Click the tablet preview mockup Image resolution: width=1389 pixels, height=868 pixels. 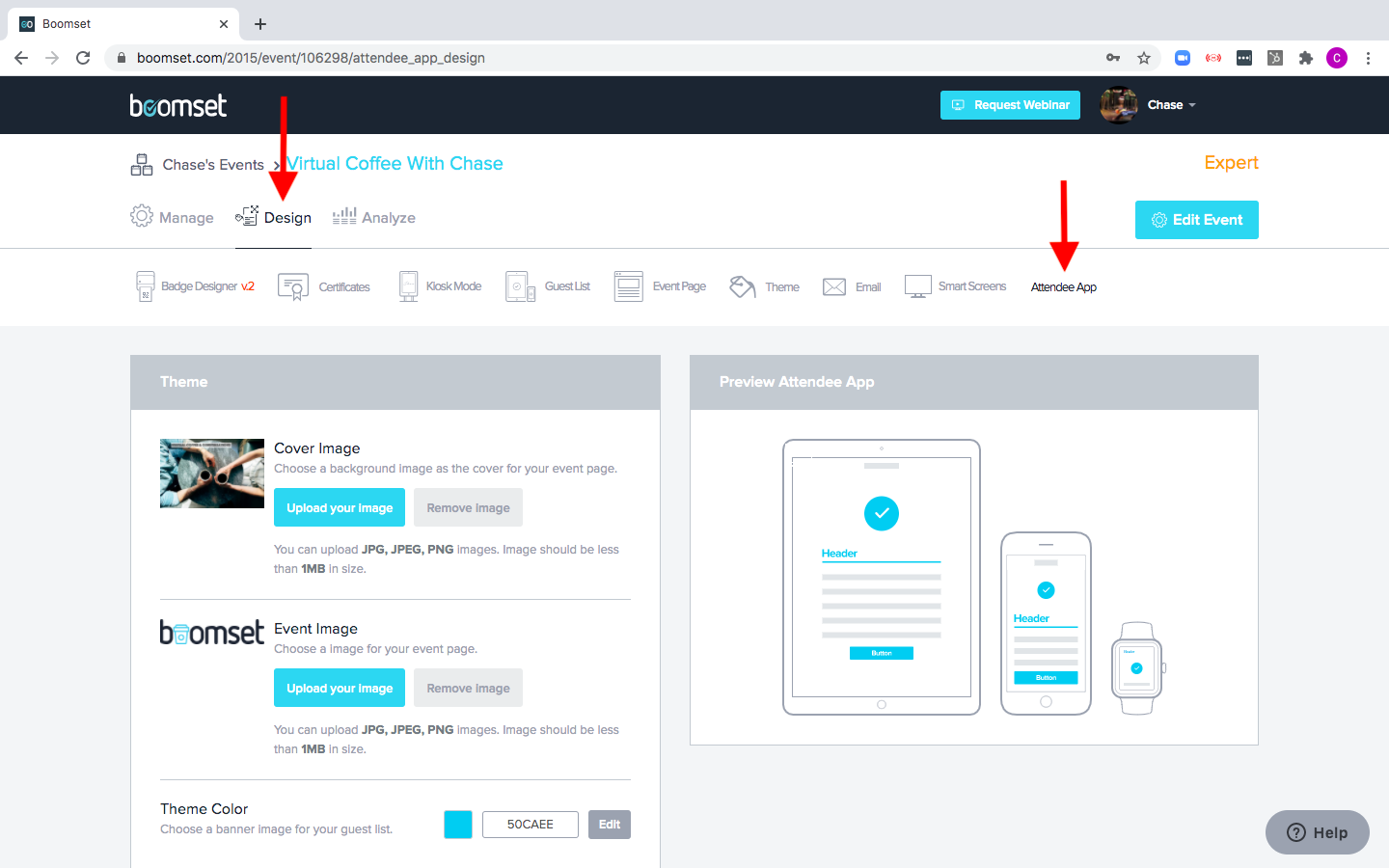(x=882, y=578)
